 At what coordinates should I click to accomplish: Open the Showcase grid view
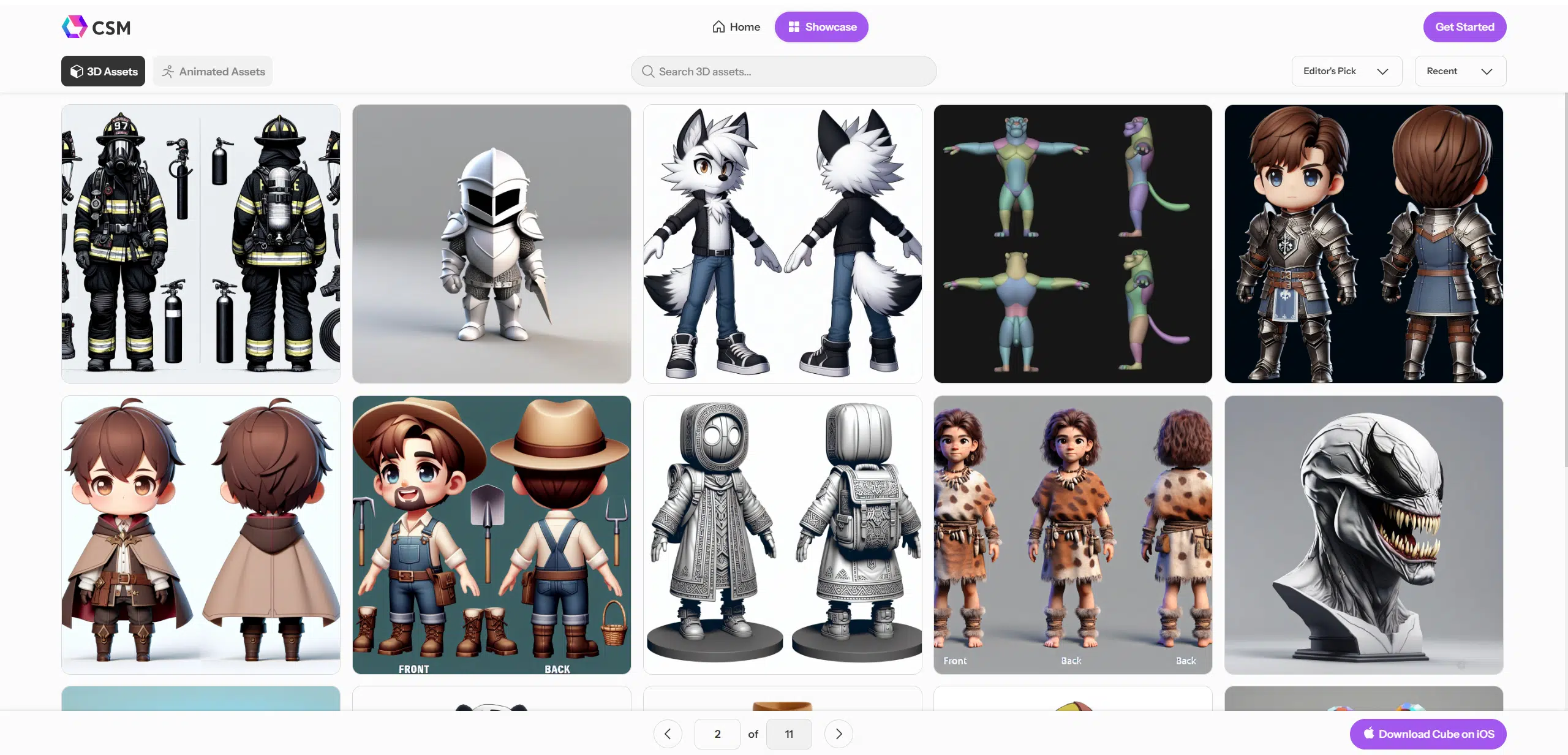[821, 27]
